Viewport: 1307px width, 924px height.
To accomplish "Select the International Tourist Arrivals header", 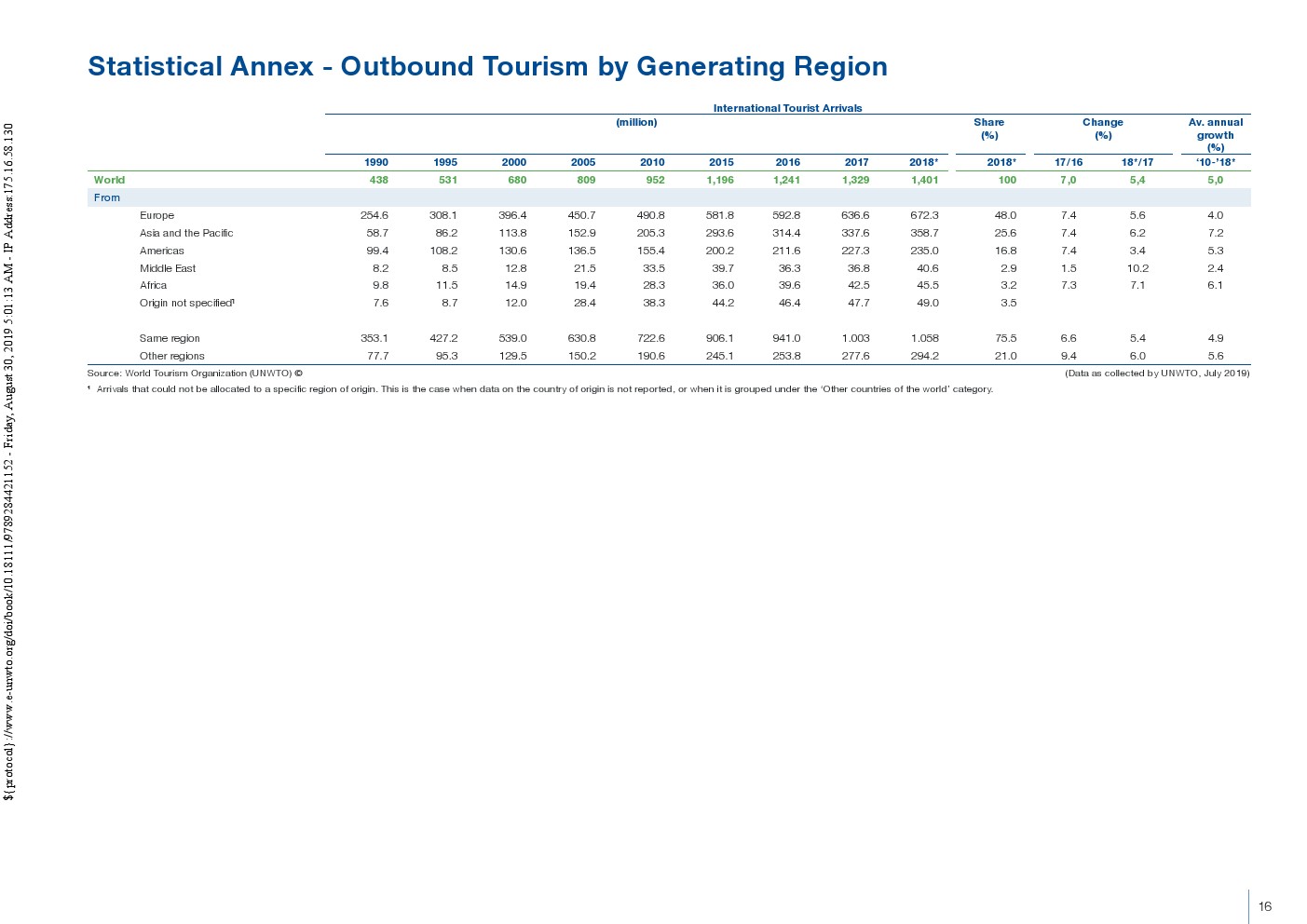I will 787,108.
